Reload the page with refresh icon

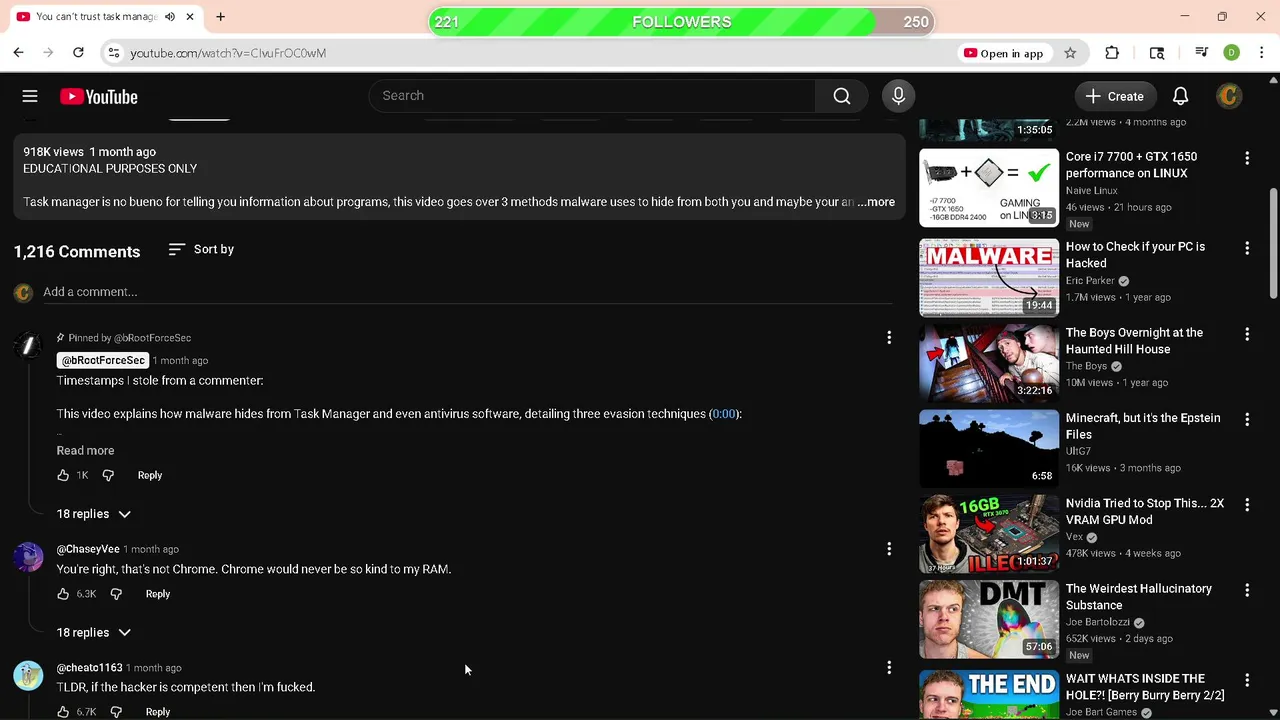click(78, 53)
